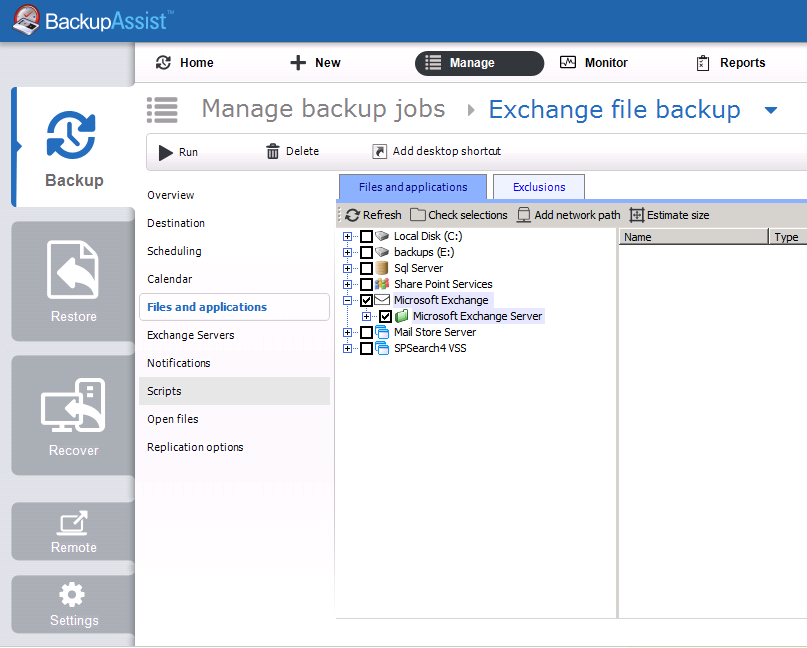Click the Microsoft Exchange envelope icon

381,300
